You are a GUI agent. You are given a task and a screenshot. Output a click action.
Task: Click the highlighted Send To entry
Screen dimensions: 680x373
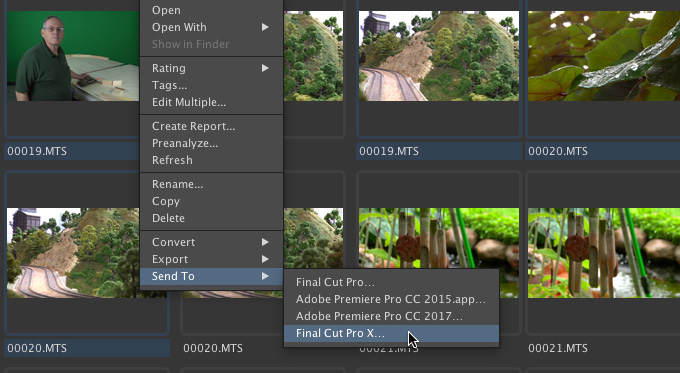(211, 276)
